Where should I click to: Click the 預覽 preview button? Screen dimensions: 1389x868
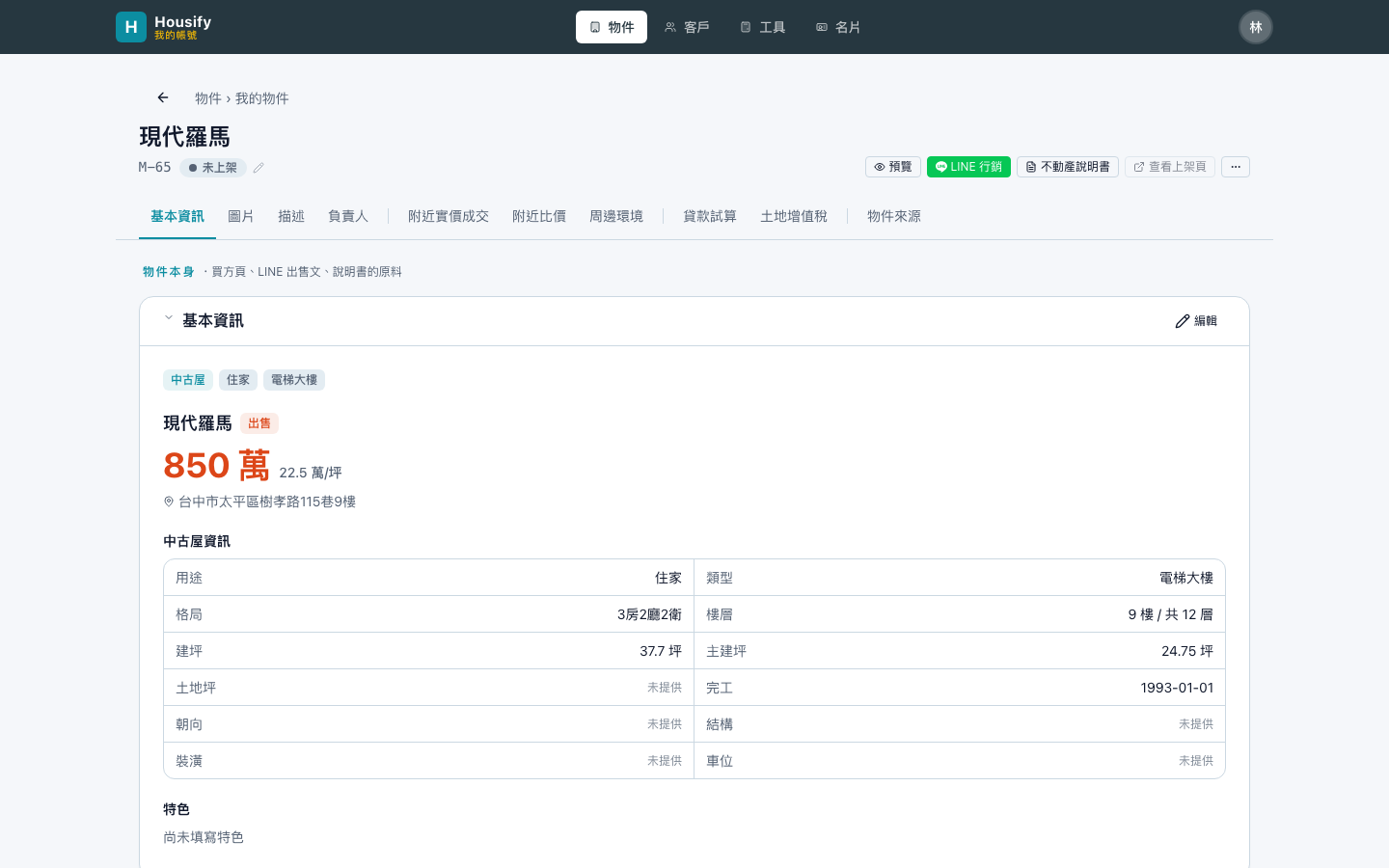[x=893, y=167]
